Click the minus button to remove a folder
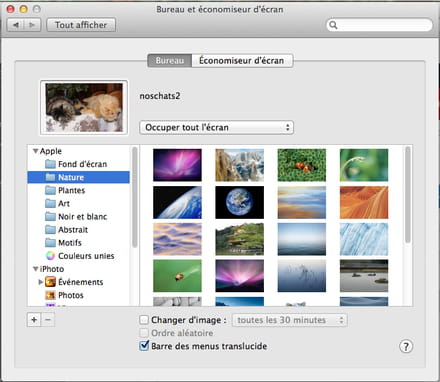This screenshot has height=382, width=440. [48, 320]
